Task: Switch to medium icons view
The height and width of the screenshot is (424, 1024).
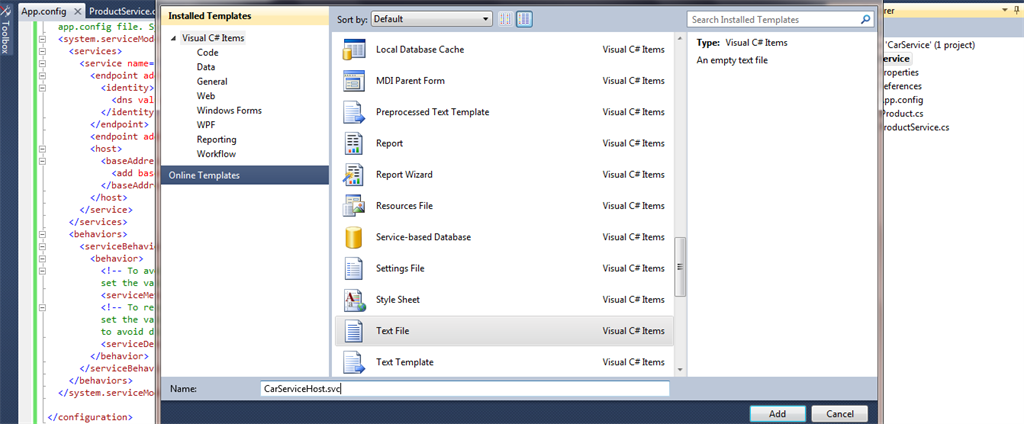Action: 525,19
